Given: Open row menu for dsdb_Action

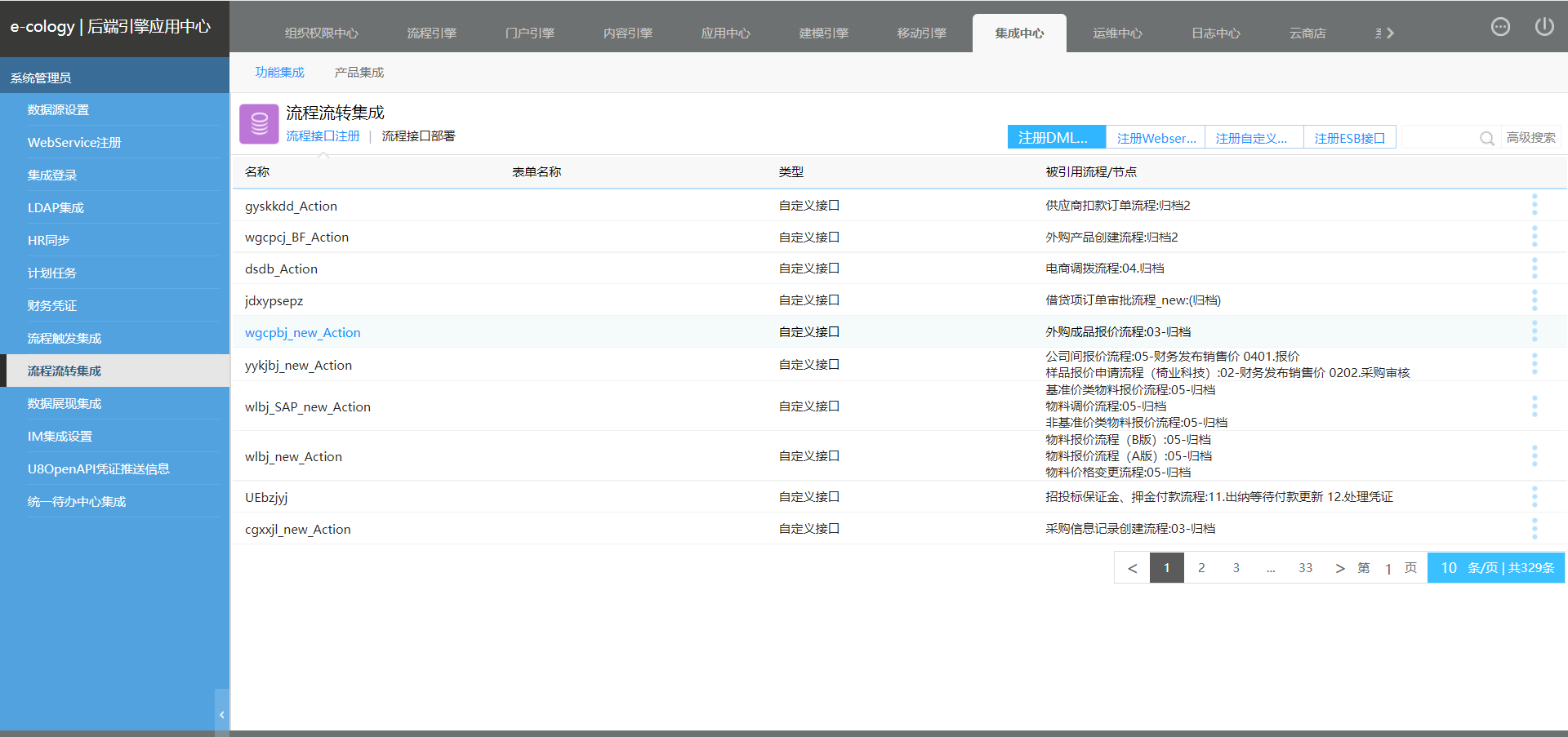Looking at the screenshot, I should point(1535,269).
